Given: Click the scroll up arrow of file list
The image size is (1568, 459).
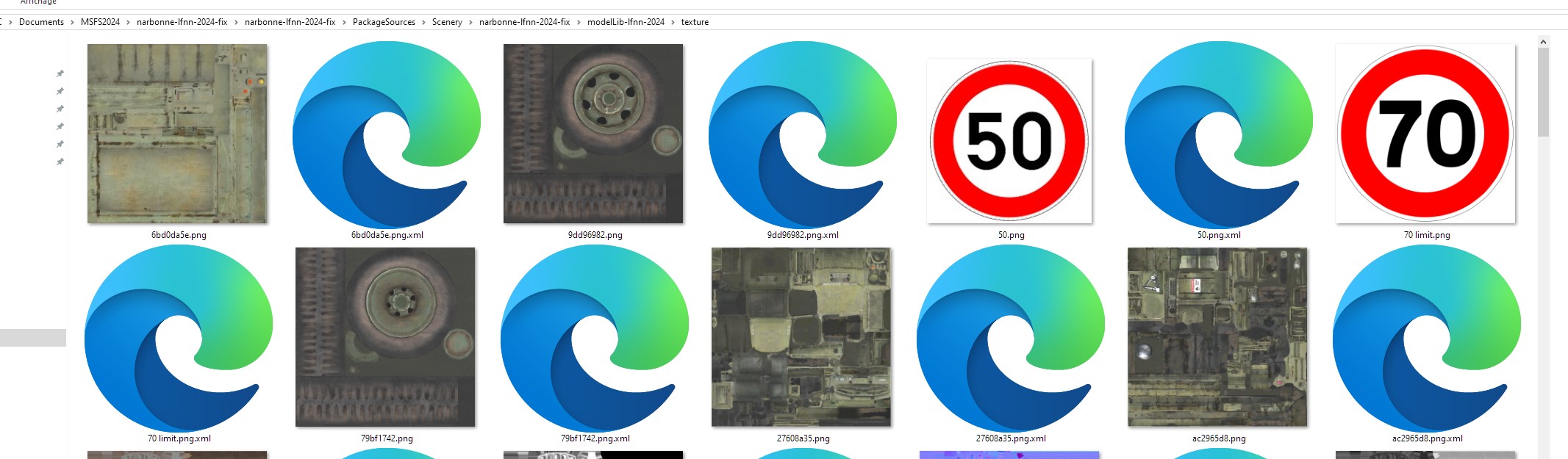Looking at the screenshot, I should tap(1543, 42).
